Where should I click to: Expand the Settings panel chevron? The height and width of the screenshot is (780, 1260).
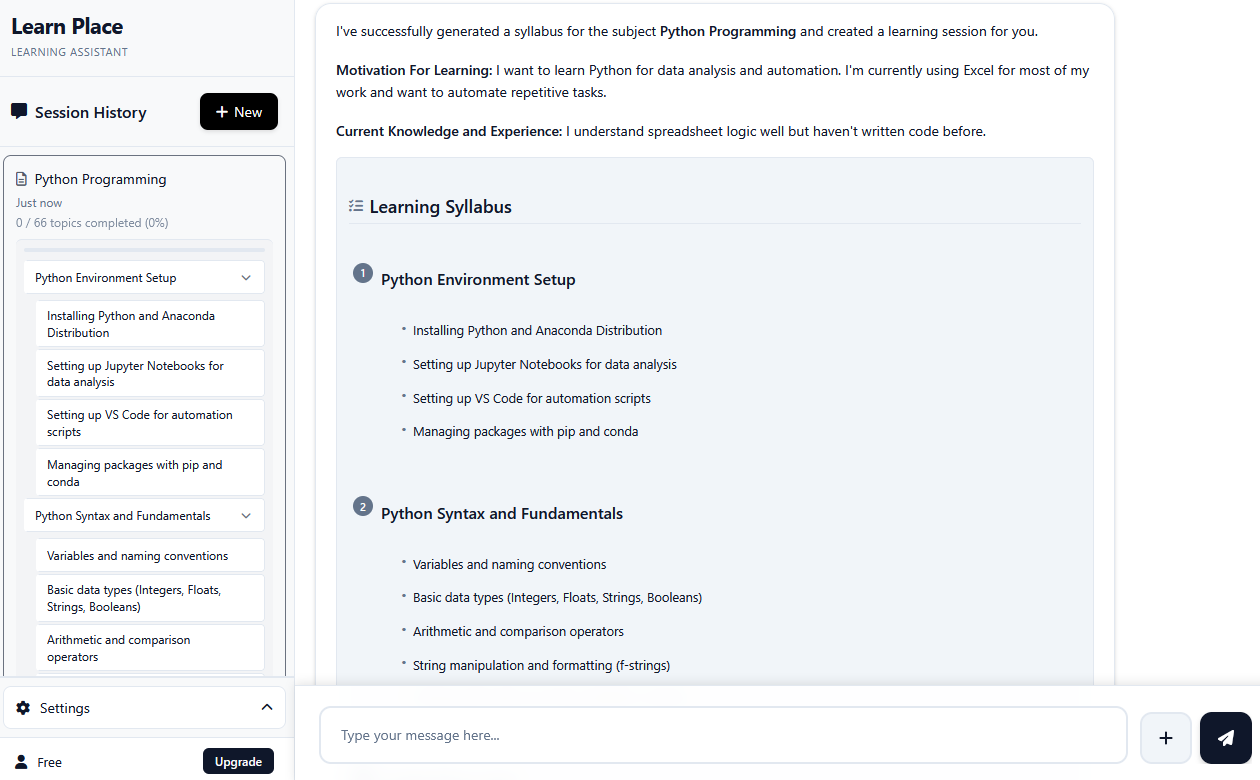tap(267, 707)
